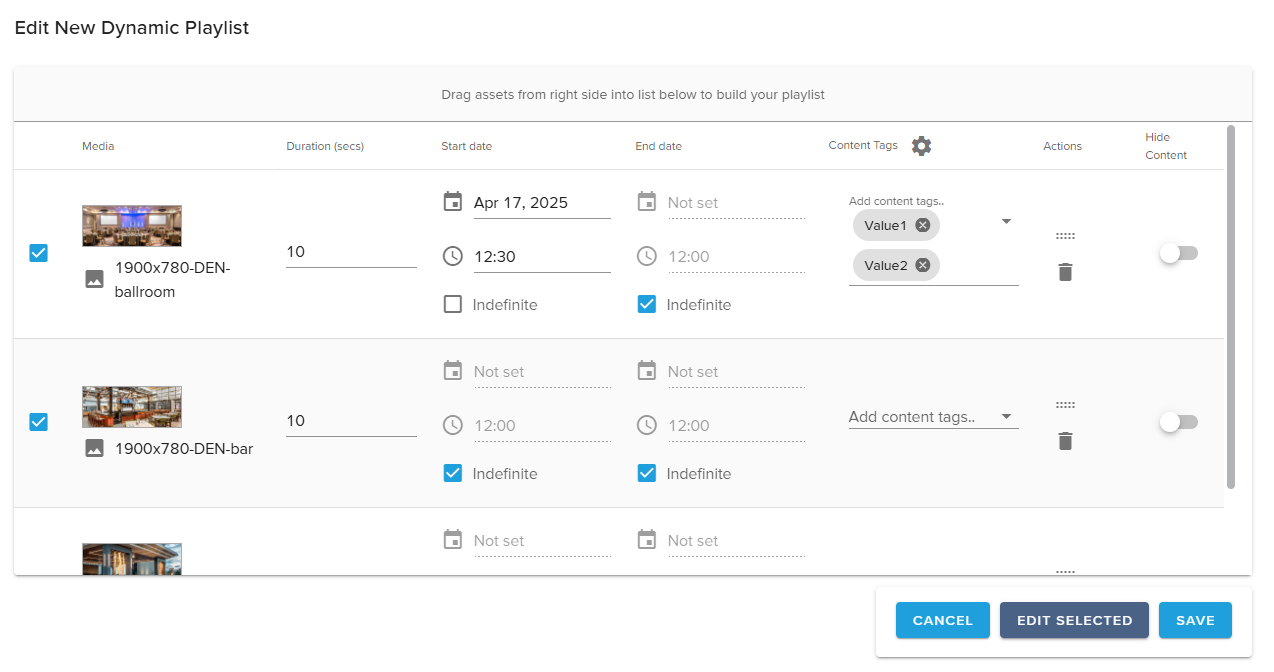Uncheck the ballroom row selection checkbox

click(x=38, y=253)
